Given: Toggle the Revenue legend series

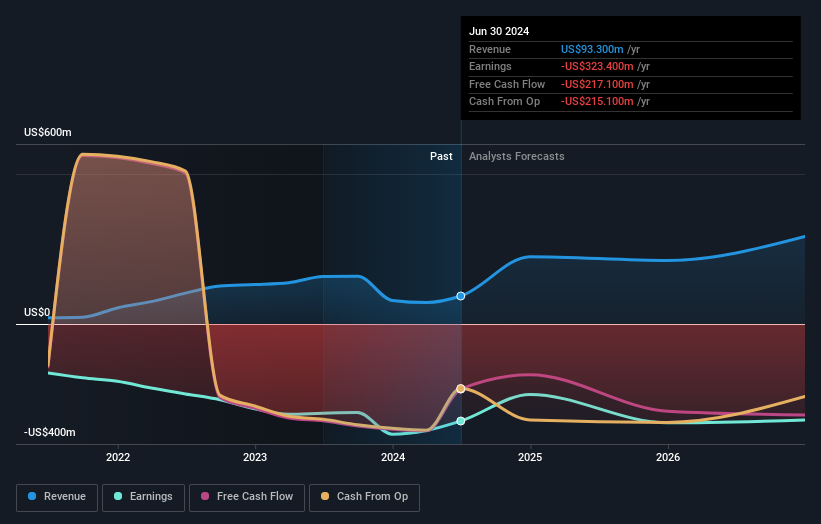Looking at the screenshot, I should coord(57,497).
